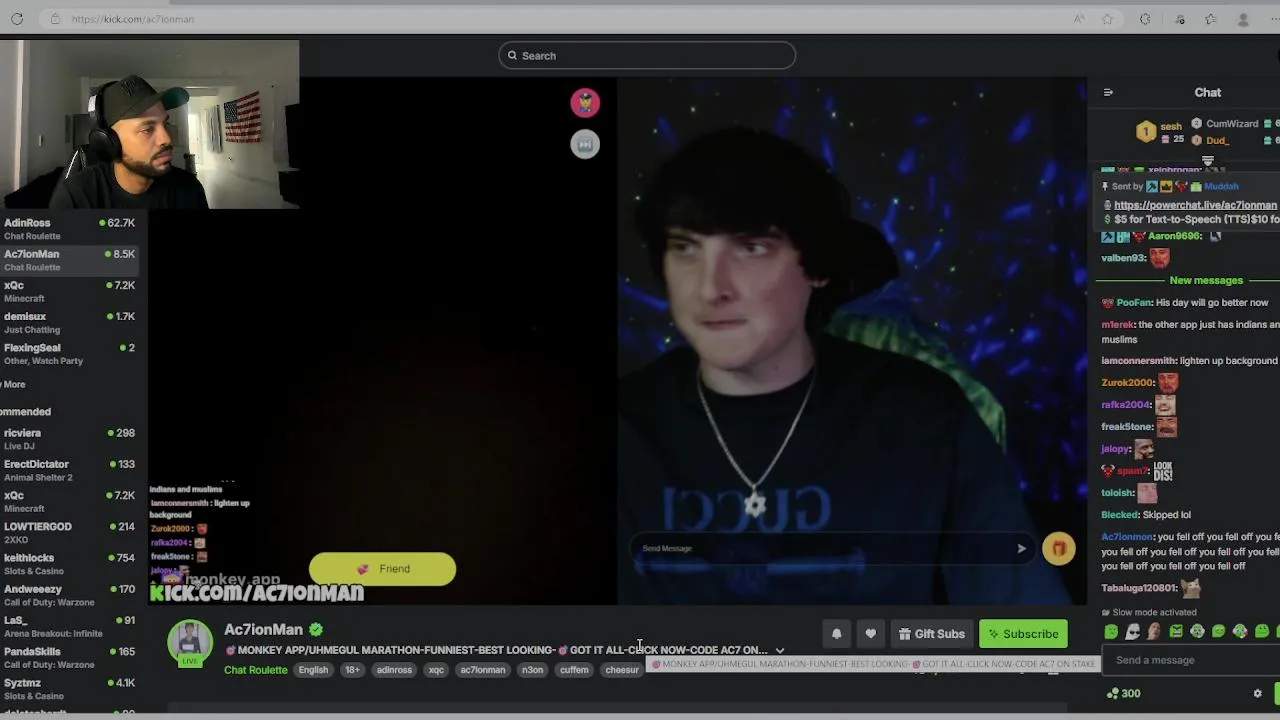Image resolution: width=1280 pixels, height=720 pixels.
Task: Select the adinross tag
Action: (x=394, y=670)
